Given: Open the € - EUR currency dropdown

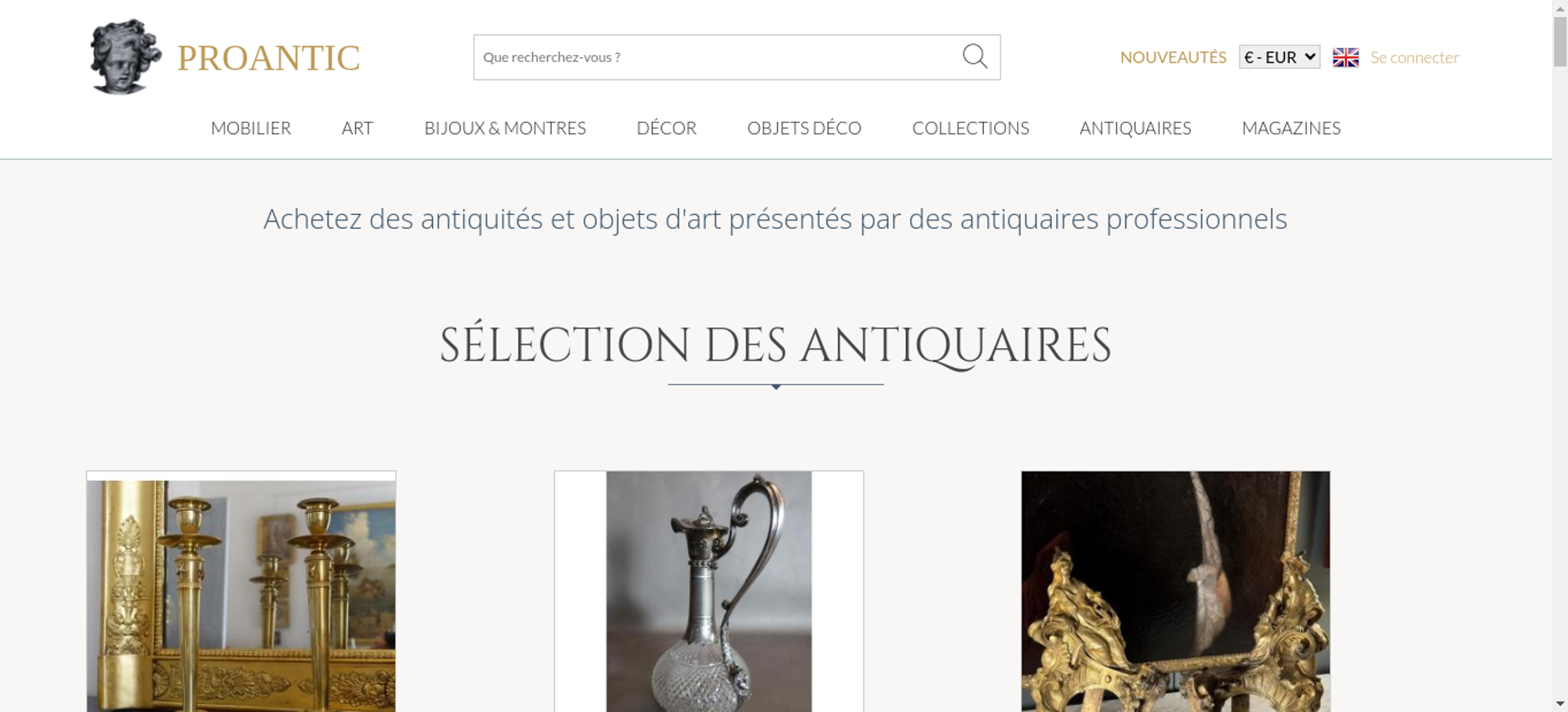Looking at the screenshot, I should tap(1279, 57).
